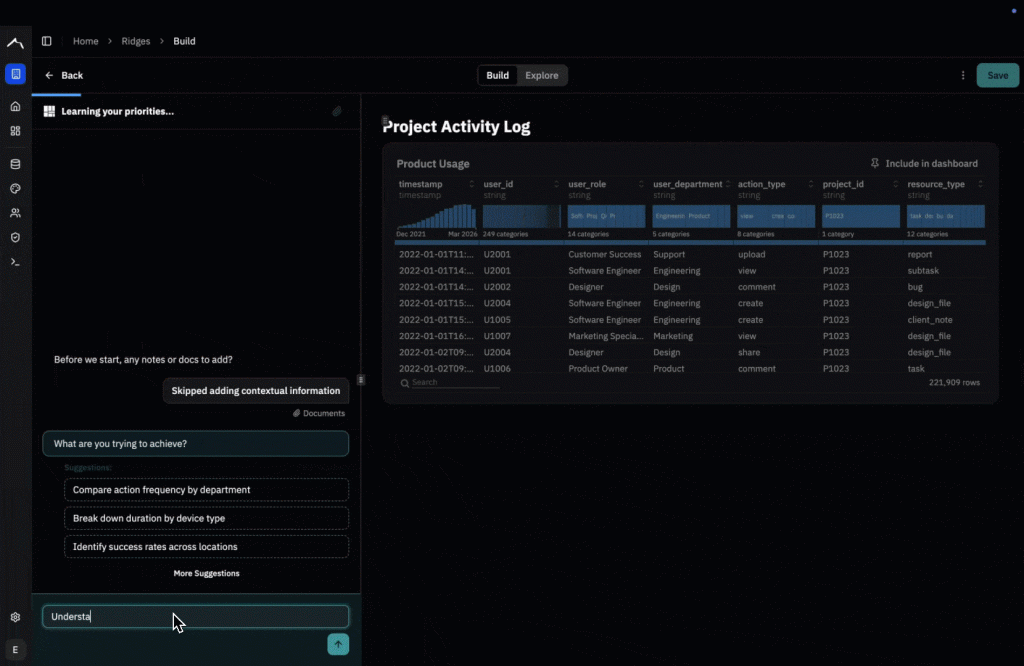Switch to the Explore tab
Viewport: 1024px width, 666px height.
pos(542,75)
